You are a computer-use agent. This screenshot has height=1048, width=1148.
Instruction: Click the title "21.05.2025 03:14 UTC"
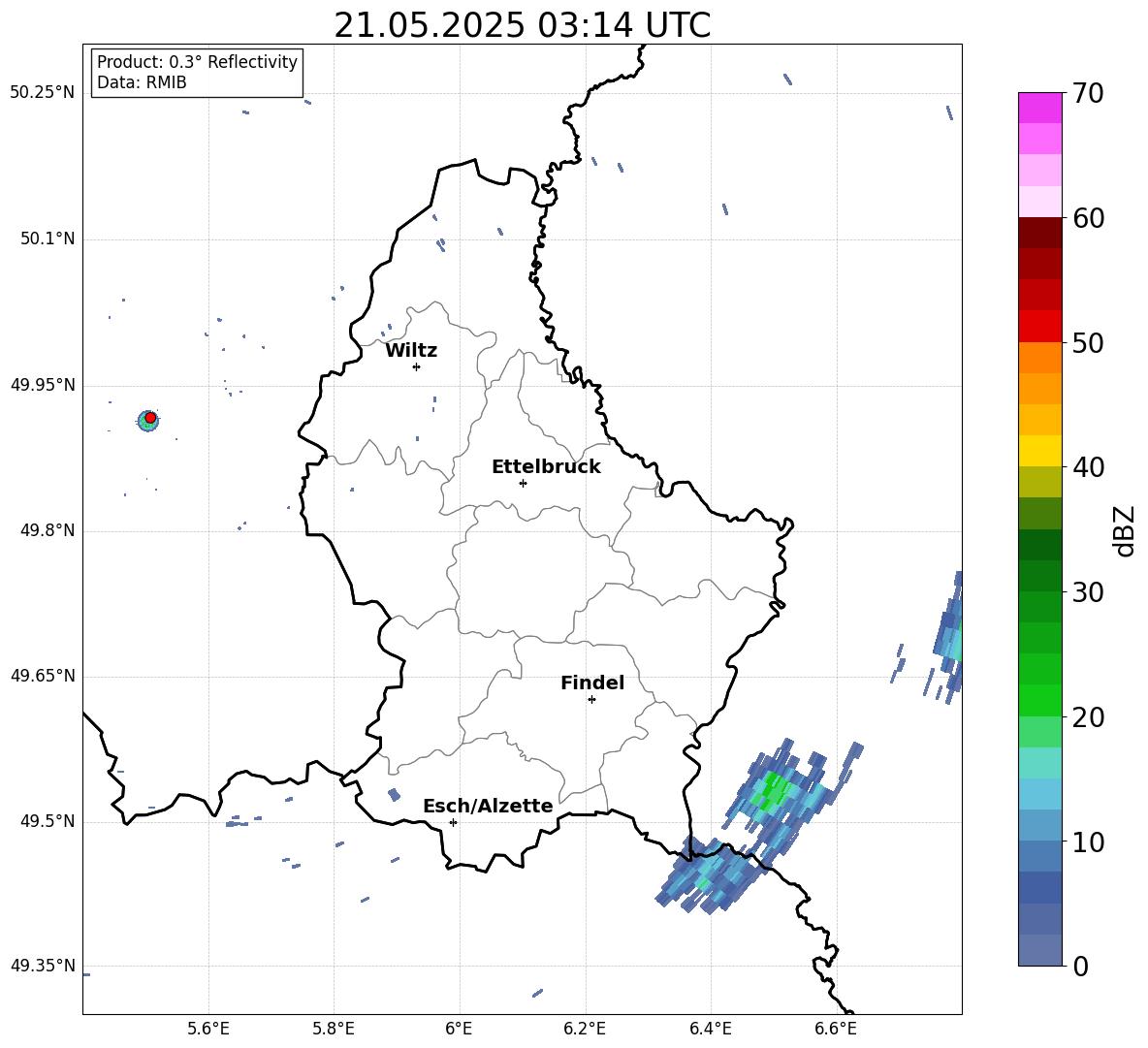pos(522,25)
